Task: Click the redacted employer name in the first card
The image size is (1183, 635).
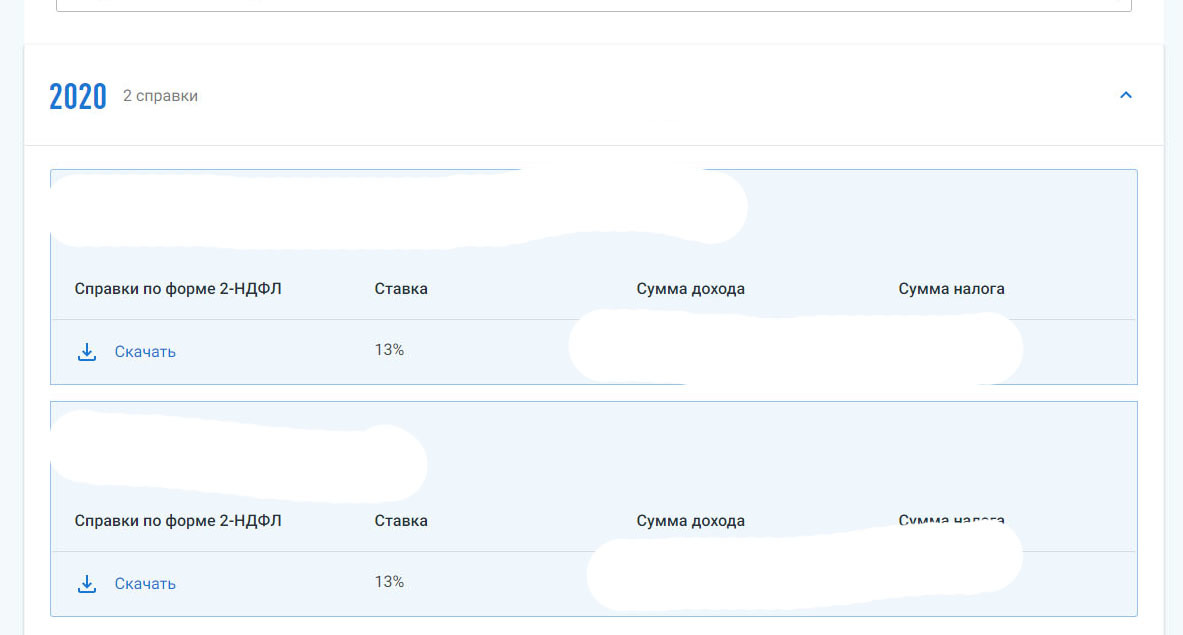Action: 398,209
